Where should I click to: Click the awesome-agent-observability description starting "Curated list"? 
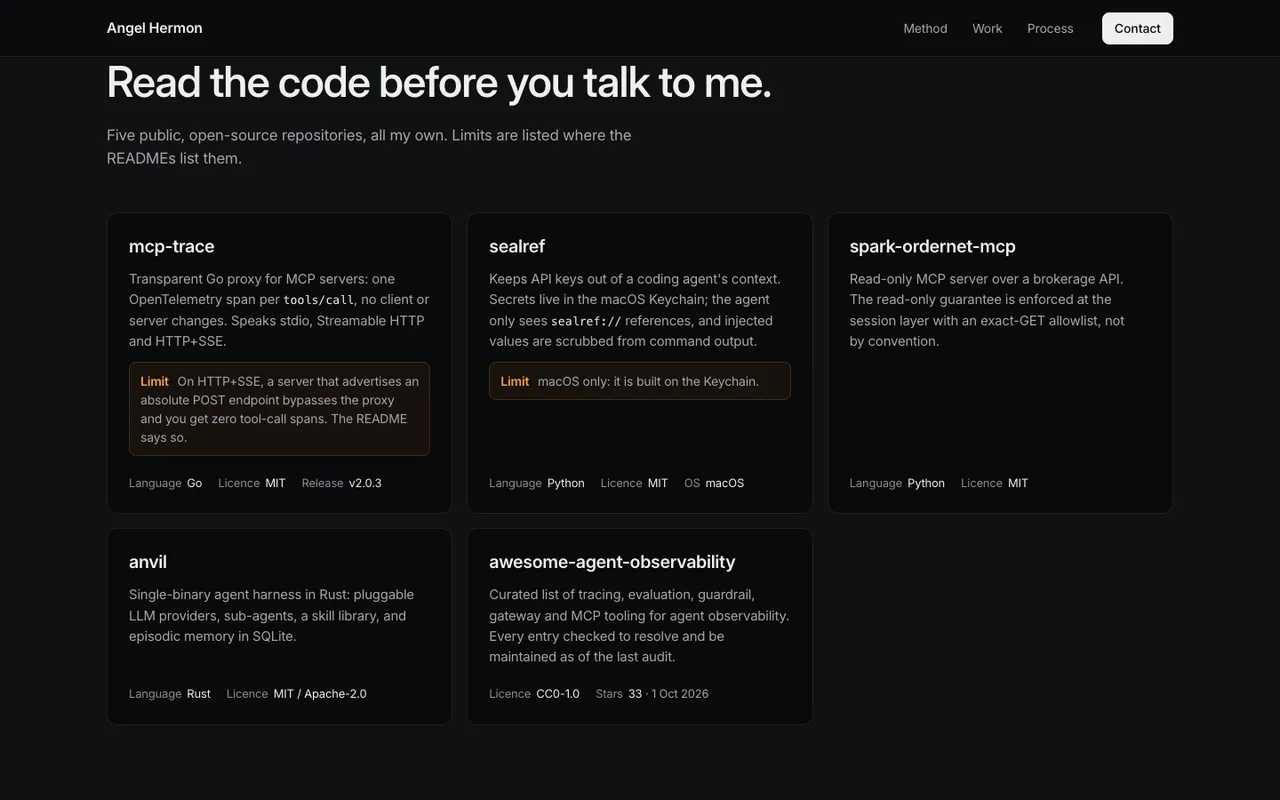[639, 626]
